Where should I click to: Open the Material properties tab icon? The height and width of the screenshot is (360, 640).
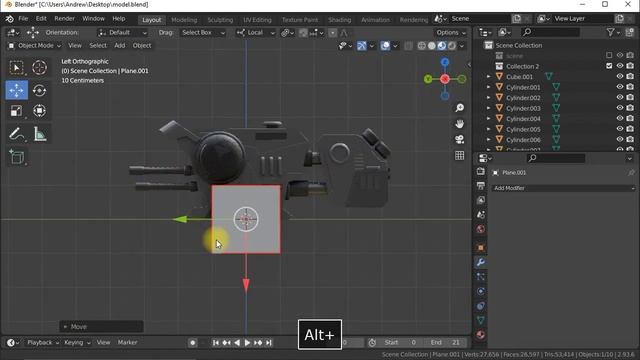tap(480, 335)
